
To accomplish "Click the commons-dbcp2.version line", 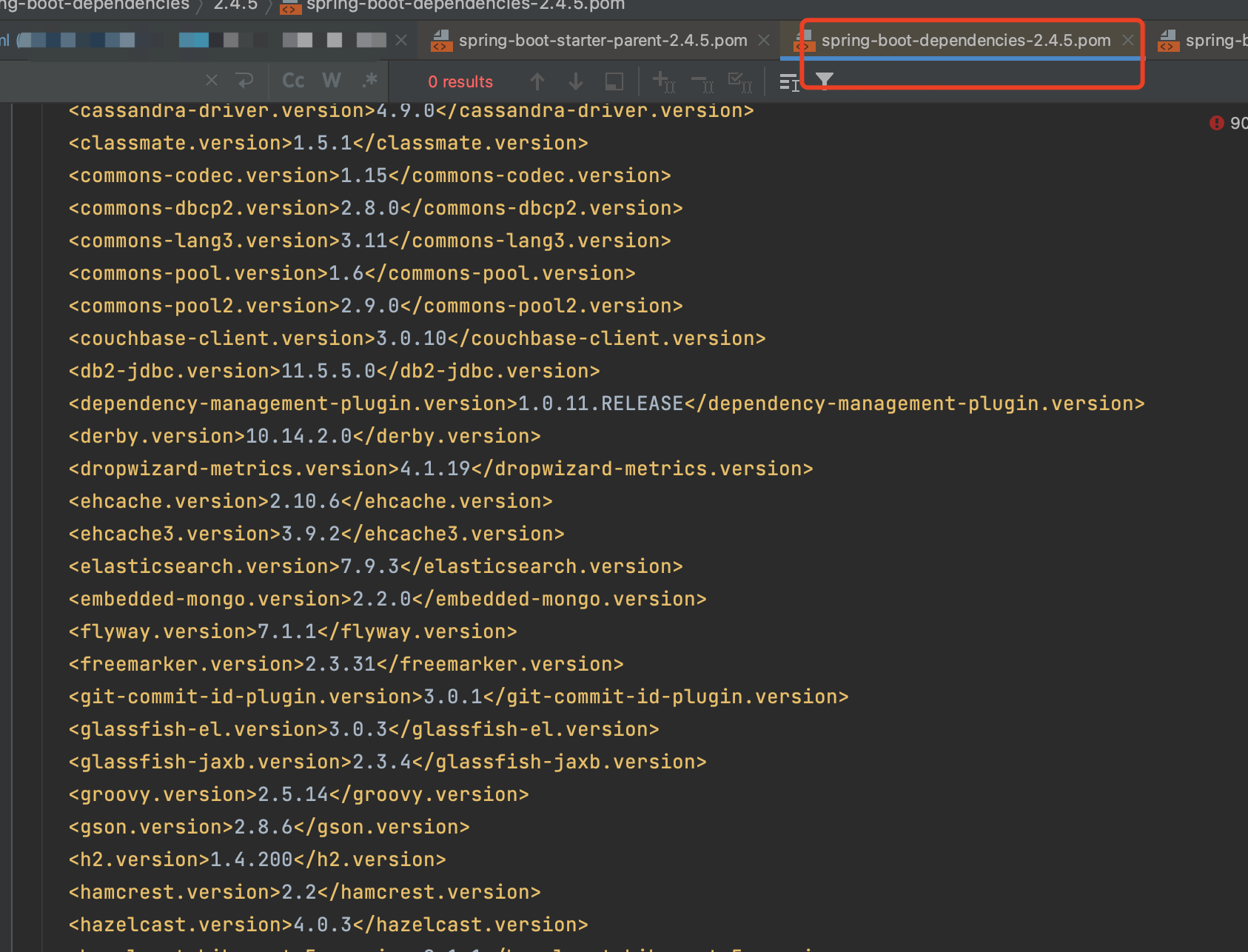I will click(376, 208).
